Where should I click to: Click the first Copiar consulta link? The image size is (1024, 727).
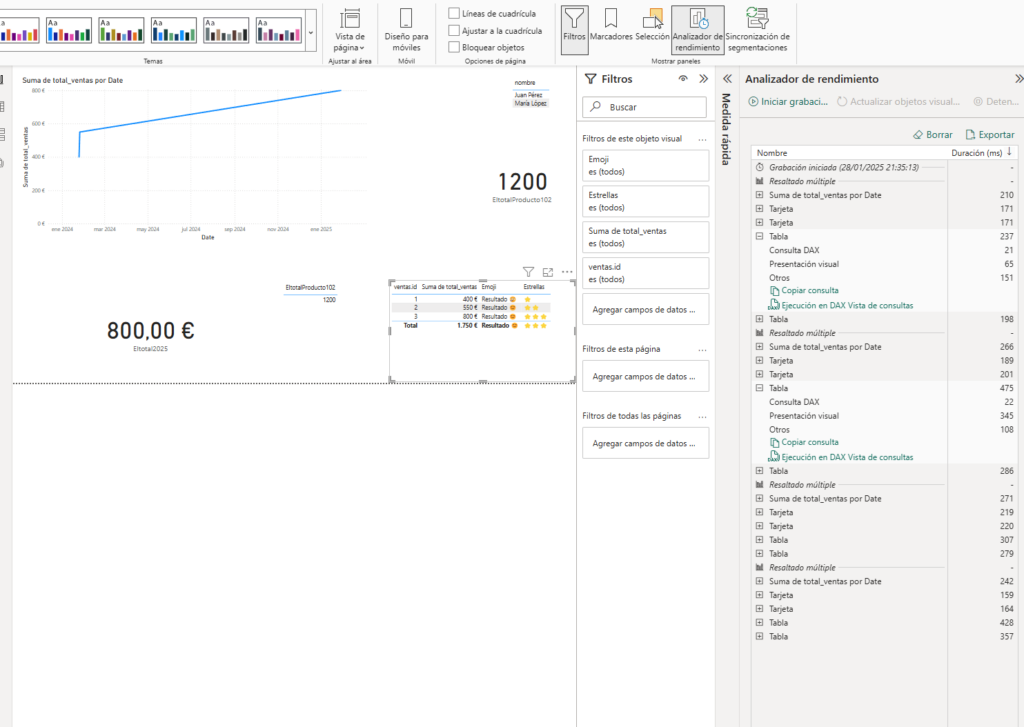pos(809,291)
